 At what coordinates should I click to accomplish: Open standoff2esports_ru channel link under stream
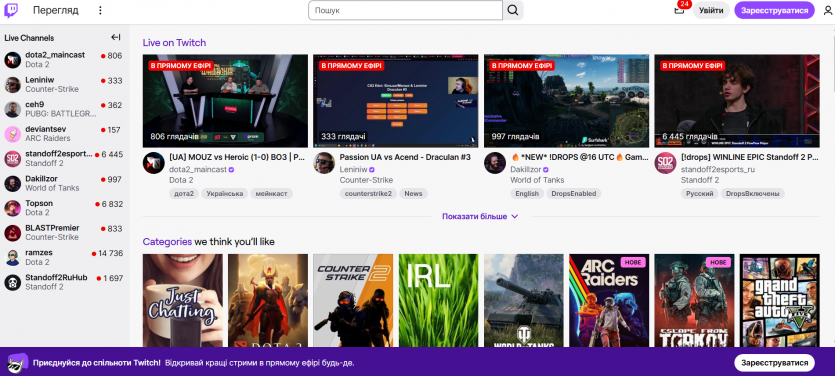pyautogui.click(x=717, y=169)
